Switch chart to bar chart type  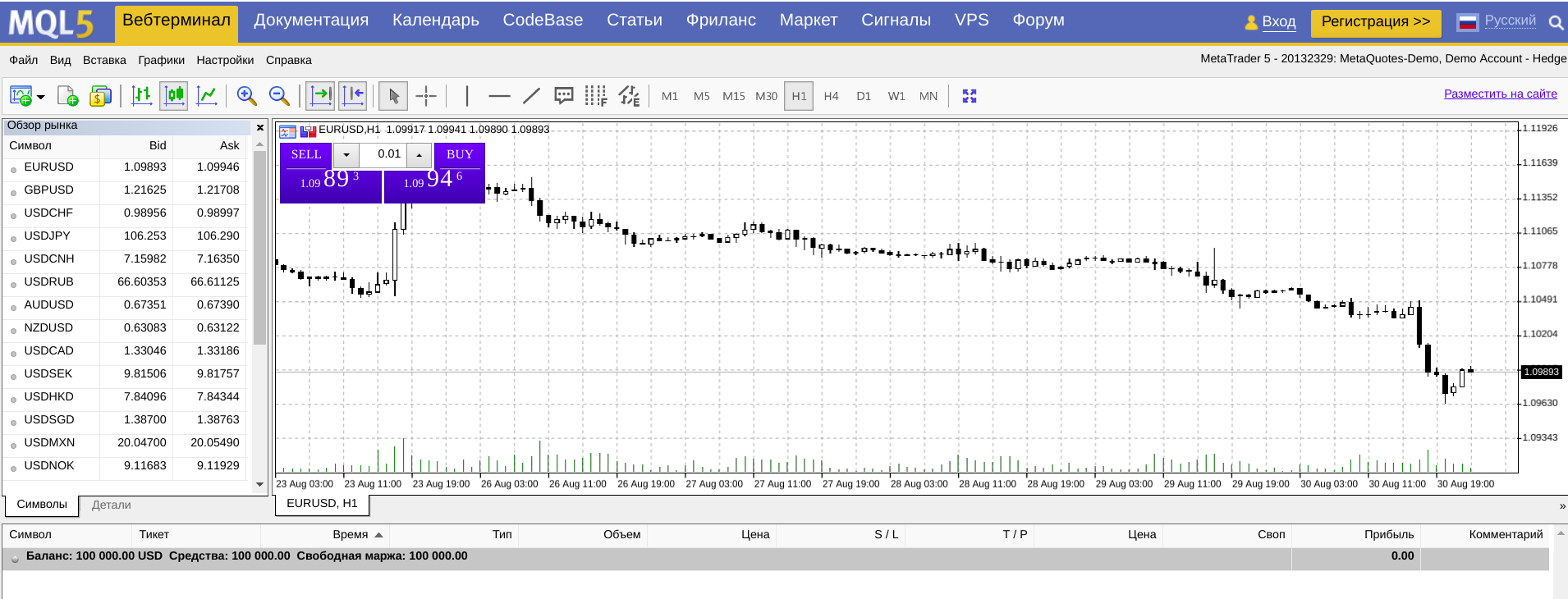pyautogui.click(x=141, y=96)
